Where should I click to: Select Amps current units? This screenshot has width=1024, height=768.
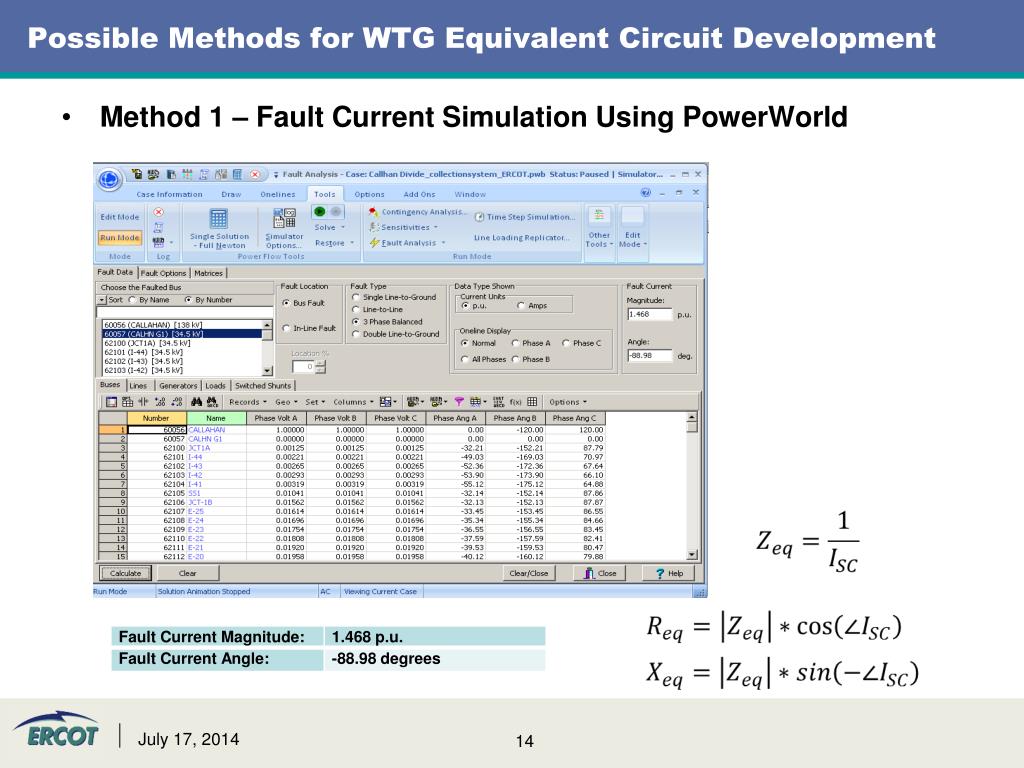(521, 306)
